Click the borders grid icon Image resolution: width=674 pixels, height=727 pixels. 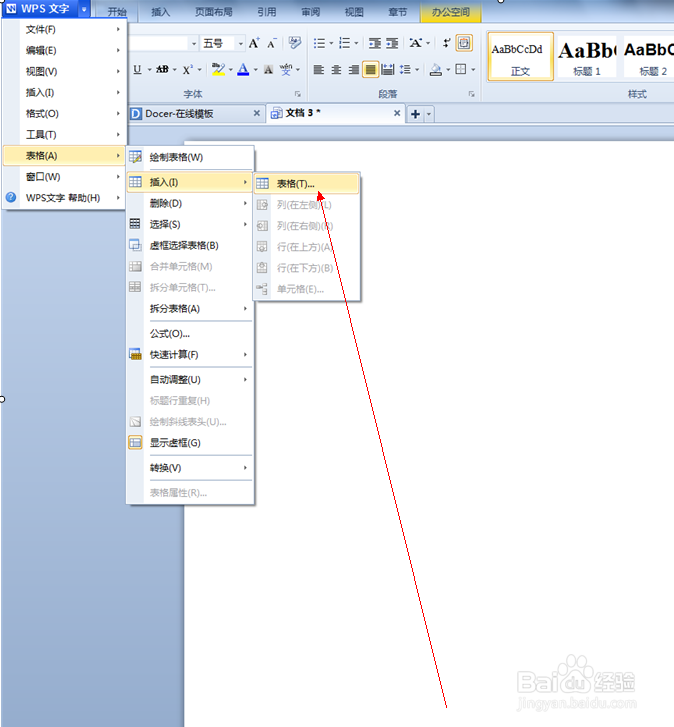click(x=461, y=70)
